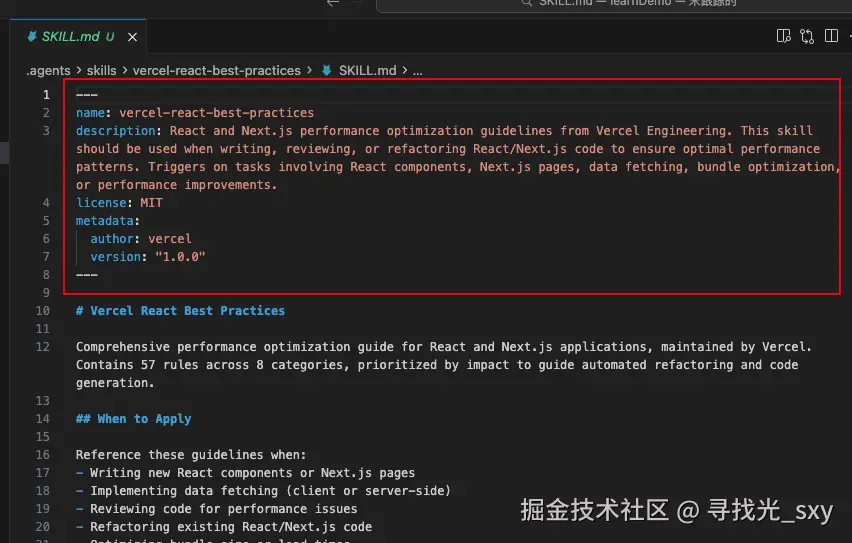Image resolution: width=852 pixels, height=543 pixels.
Task: Click line number 14 in gutter
Action: 43,419
